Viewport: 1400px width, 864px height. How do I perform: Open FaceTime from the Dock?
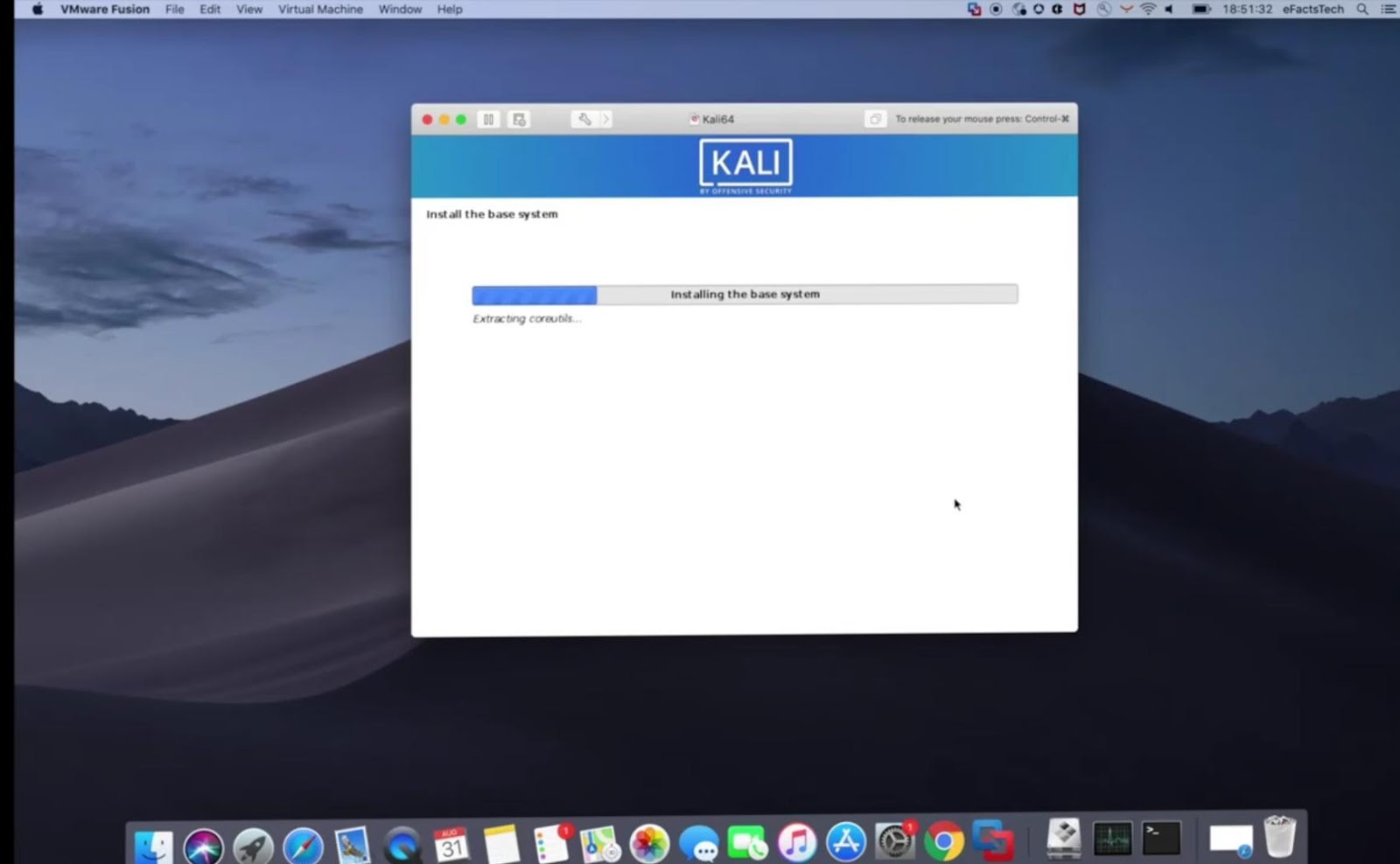tap(747, 844)
